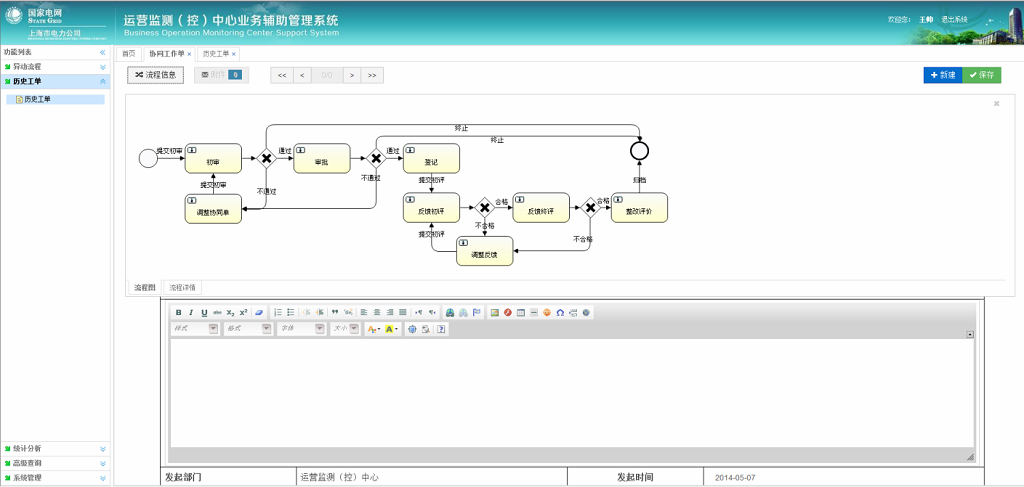Insert a special character (omega icon)
This screenshot has height=487, width=1024.
560,313
